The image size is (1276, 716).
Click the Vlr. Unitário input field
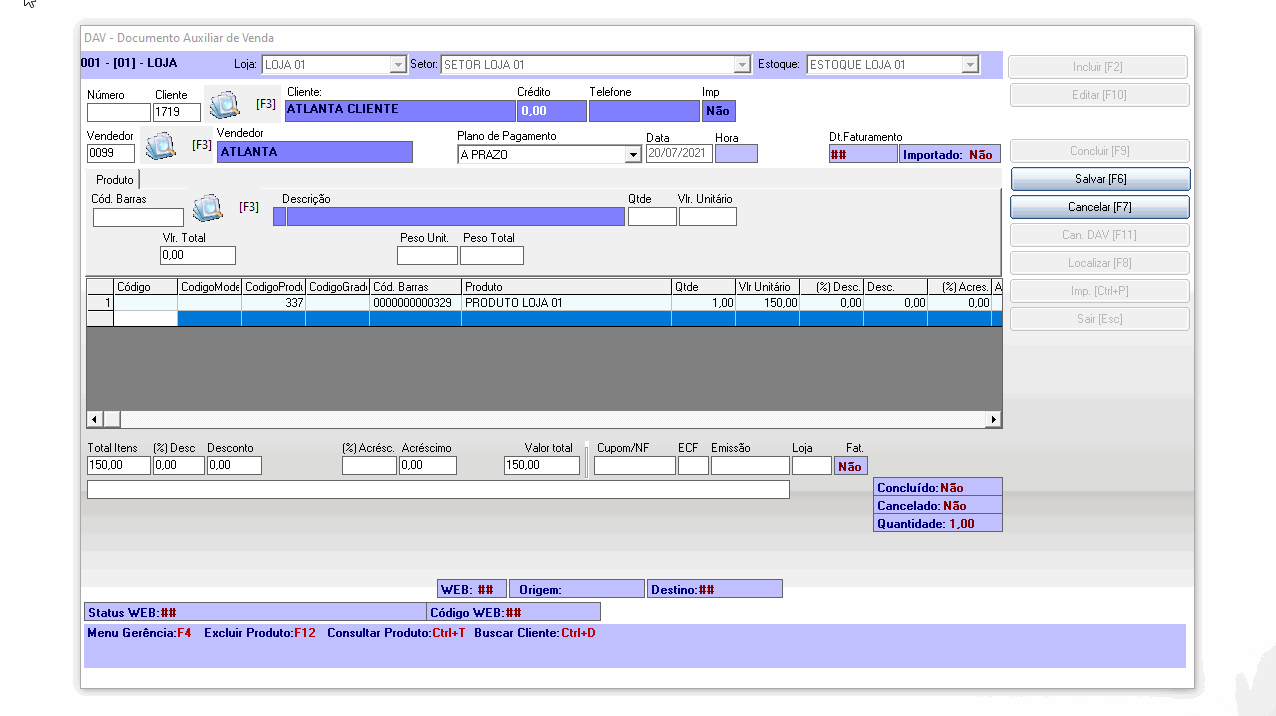[708, 217]
